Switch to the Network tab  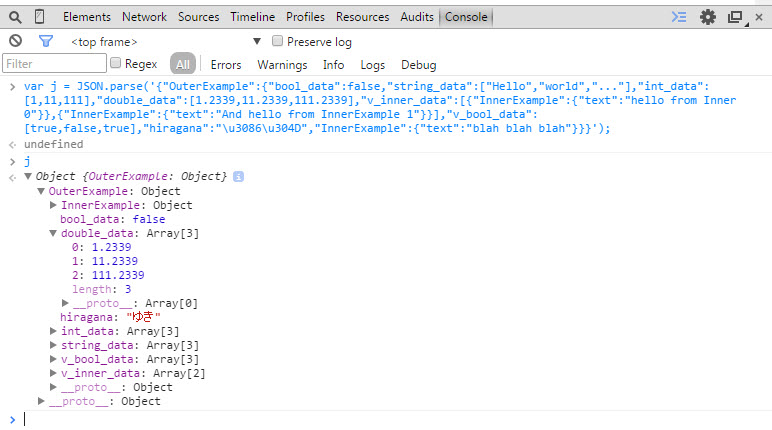144,17
